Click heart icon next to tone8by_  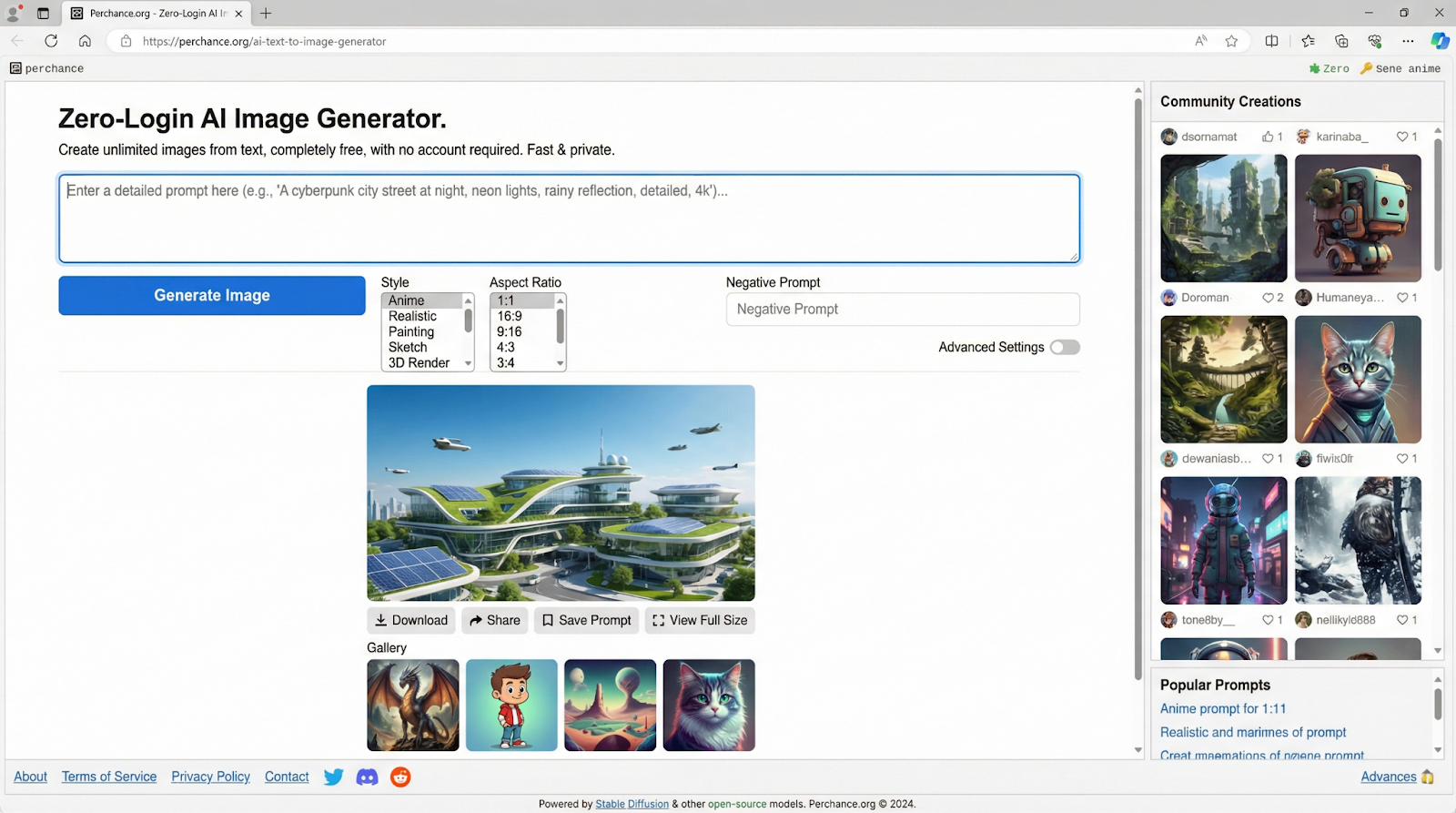pos(1268,620)
